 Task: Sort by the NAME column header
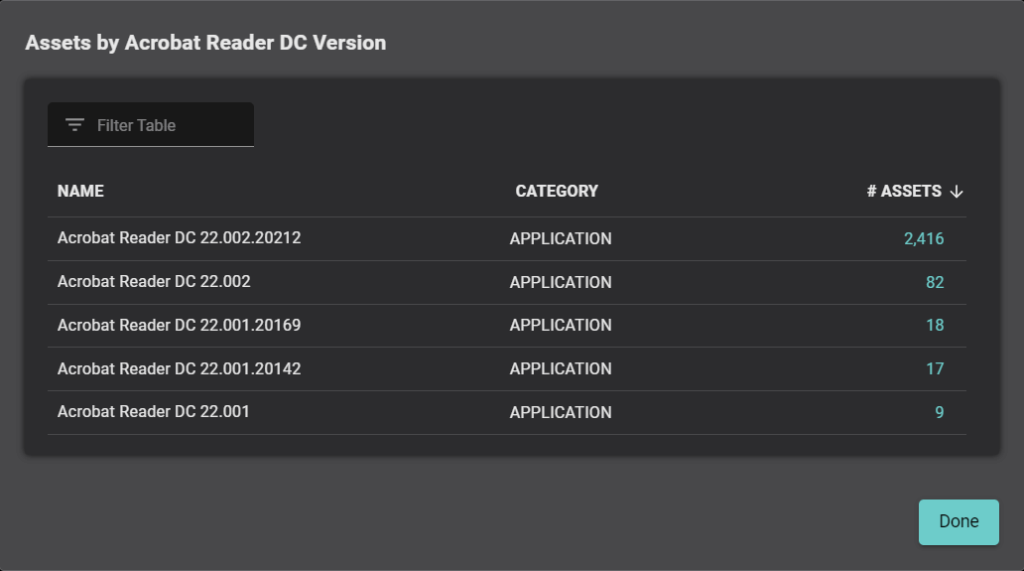pos(80,191)
